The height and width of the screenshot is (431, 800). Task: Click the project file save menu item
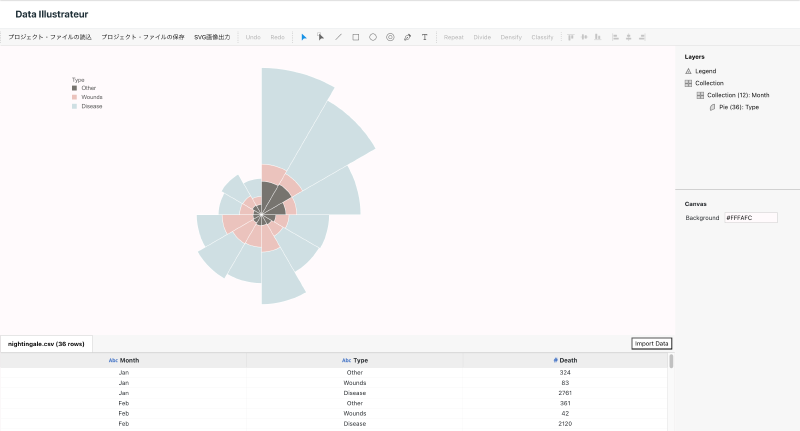pyautogui.click(x=143, y=37)
